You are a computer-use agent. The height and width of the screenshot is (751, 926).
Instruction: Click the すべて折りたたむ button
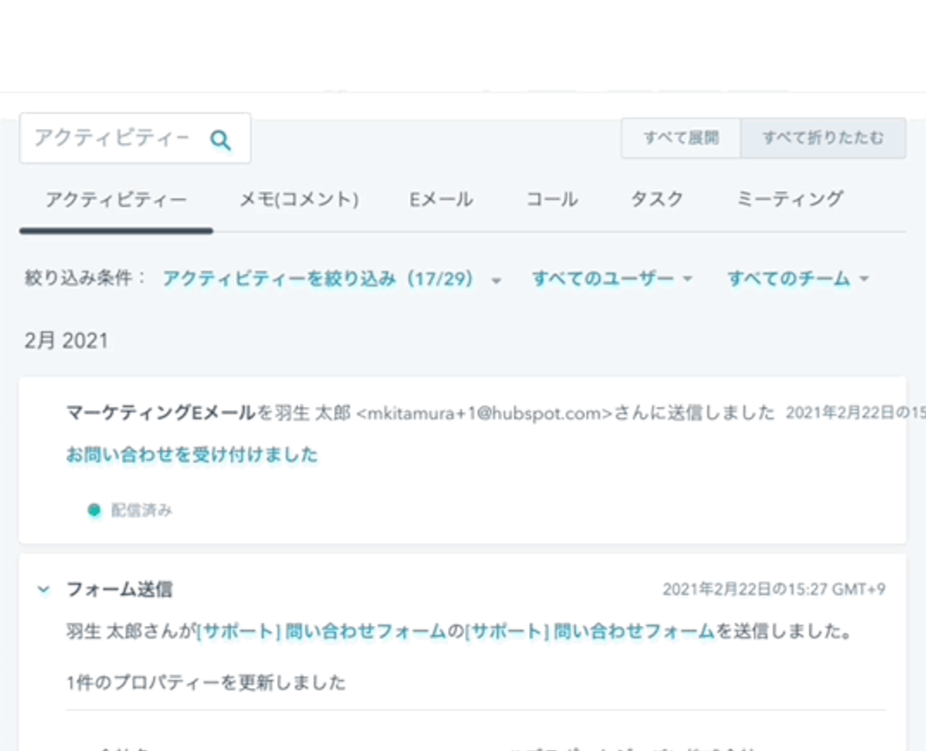pos(823,138)
